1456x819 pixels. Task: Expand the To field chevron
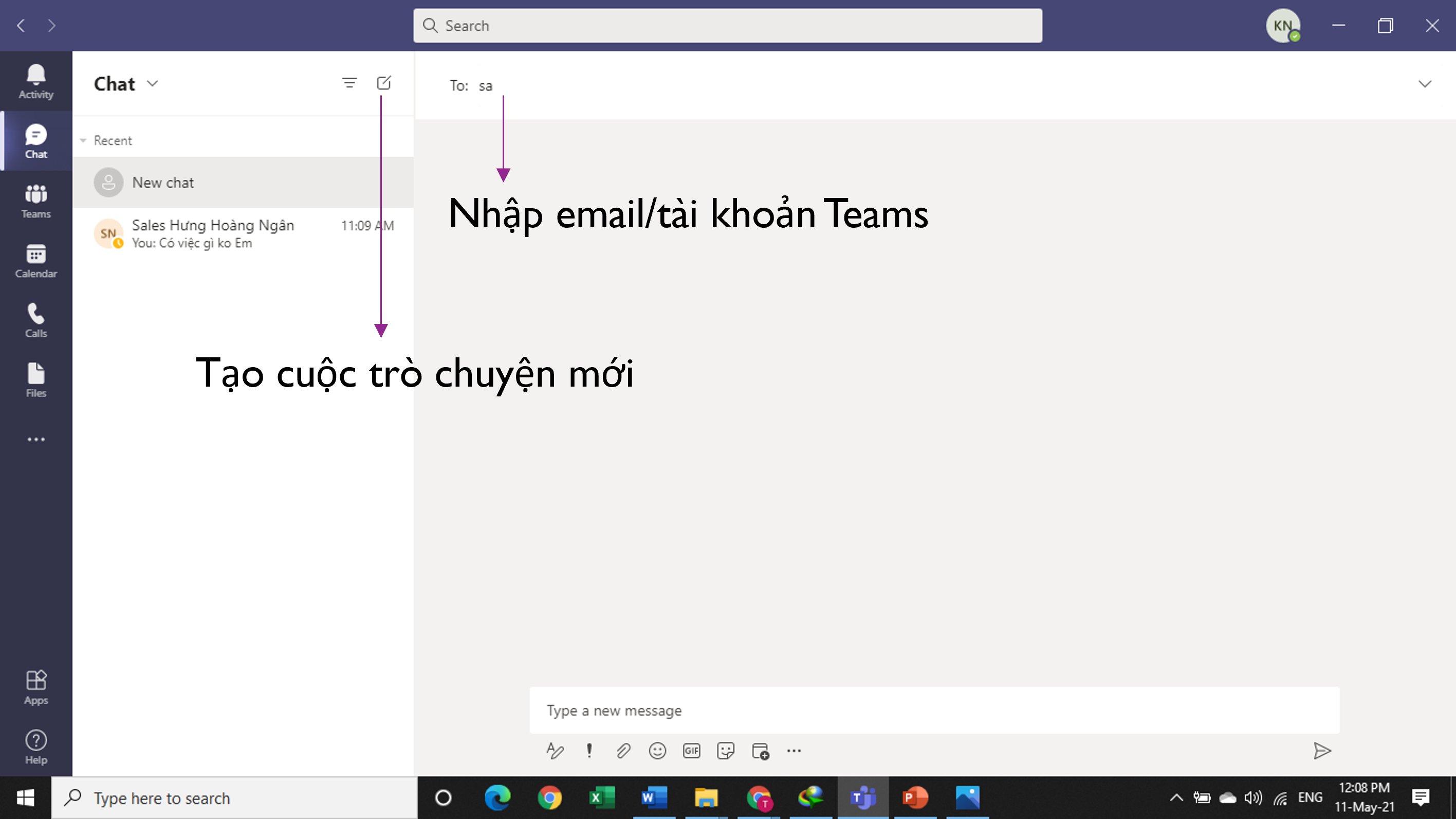[x=1424, y=84]
